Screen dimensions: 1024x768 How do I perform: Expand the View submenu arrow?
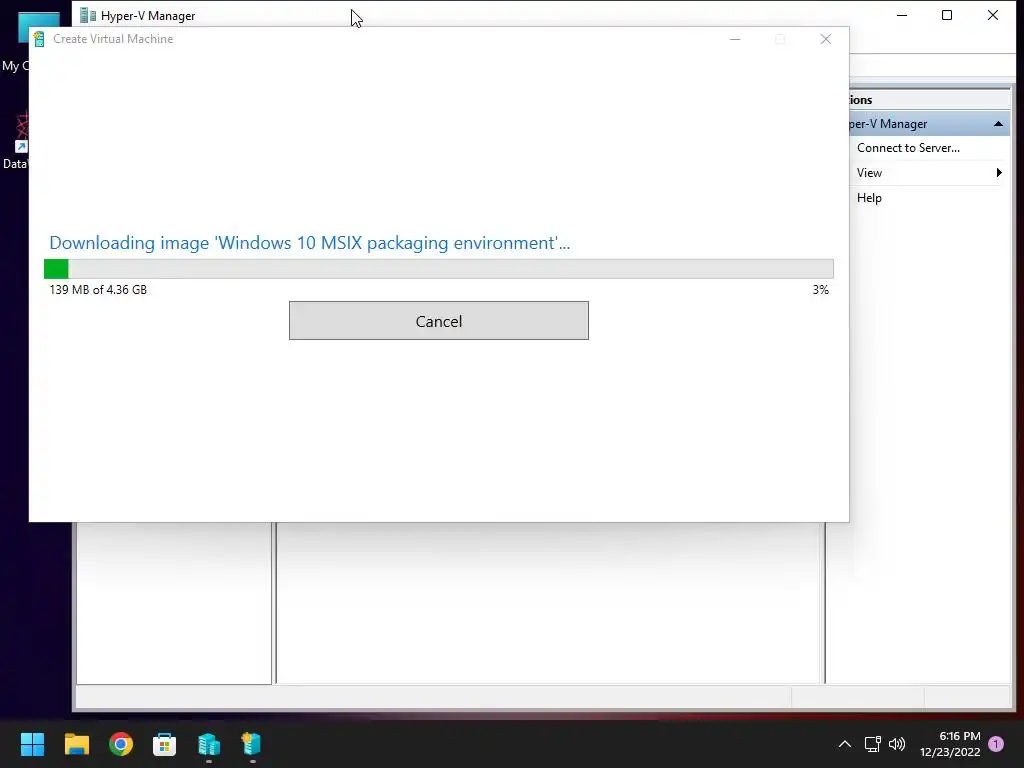(999, 172)
